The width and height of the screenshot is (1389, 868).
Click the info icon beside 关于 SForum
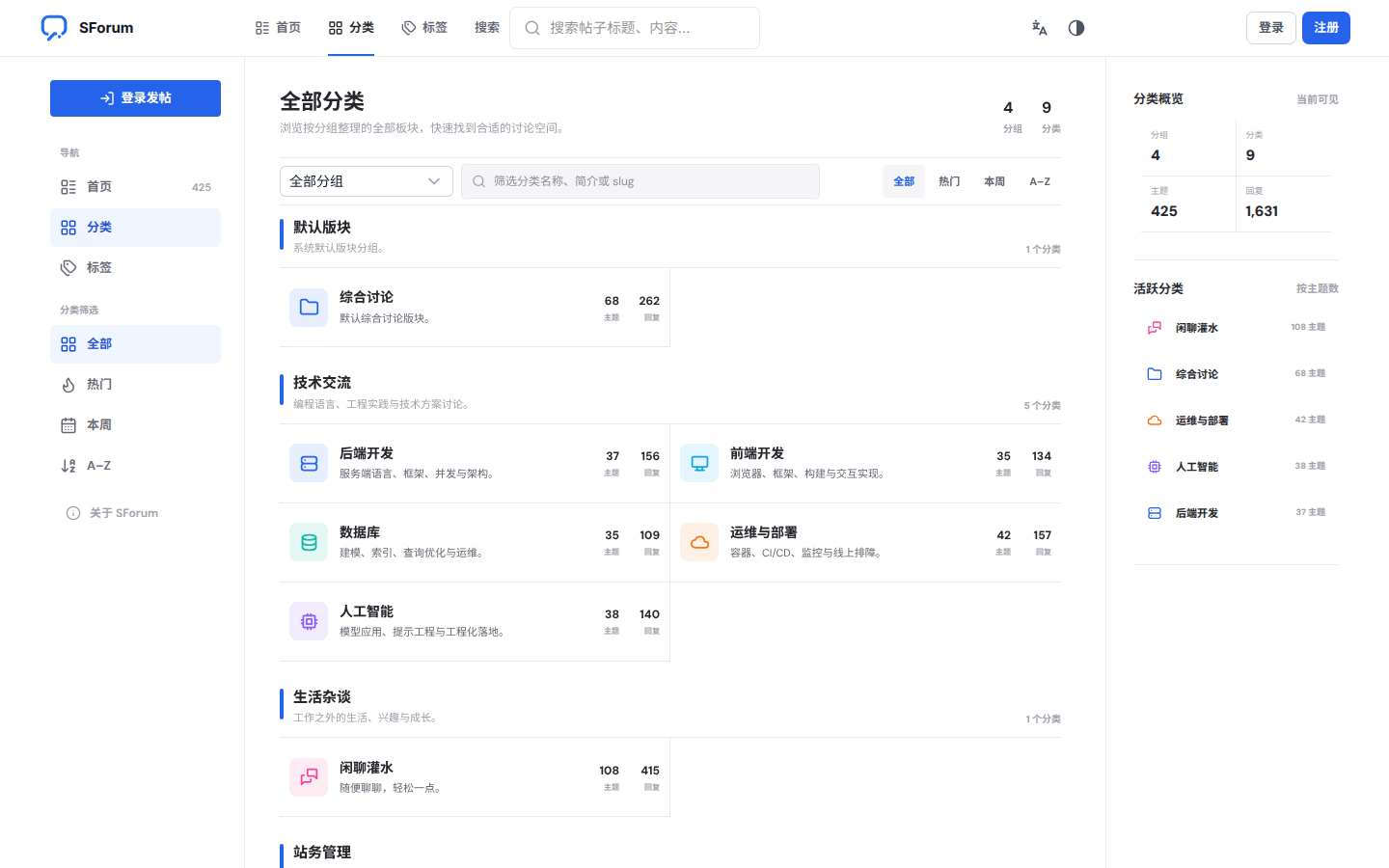pyautogui.click(x=73, y=513)
